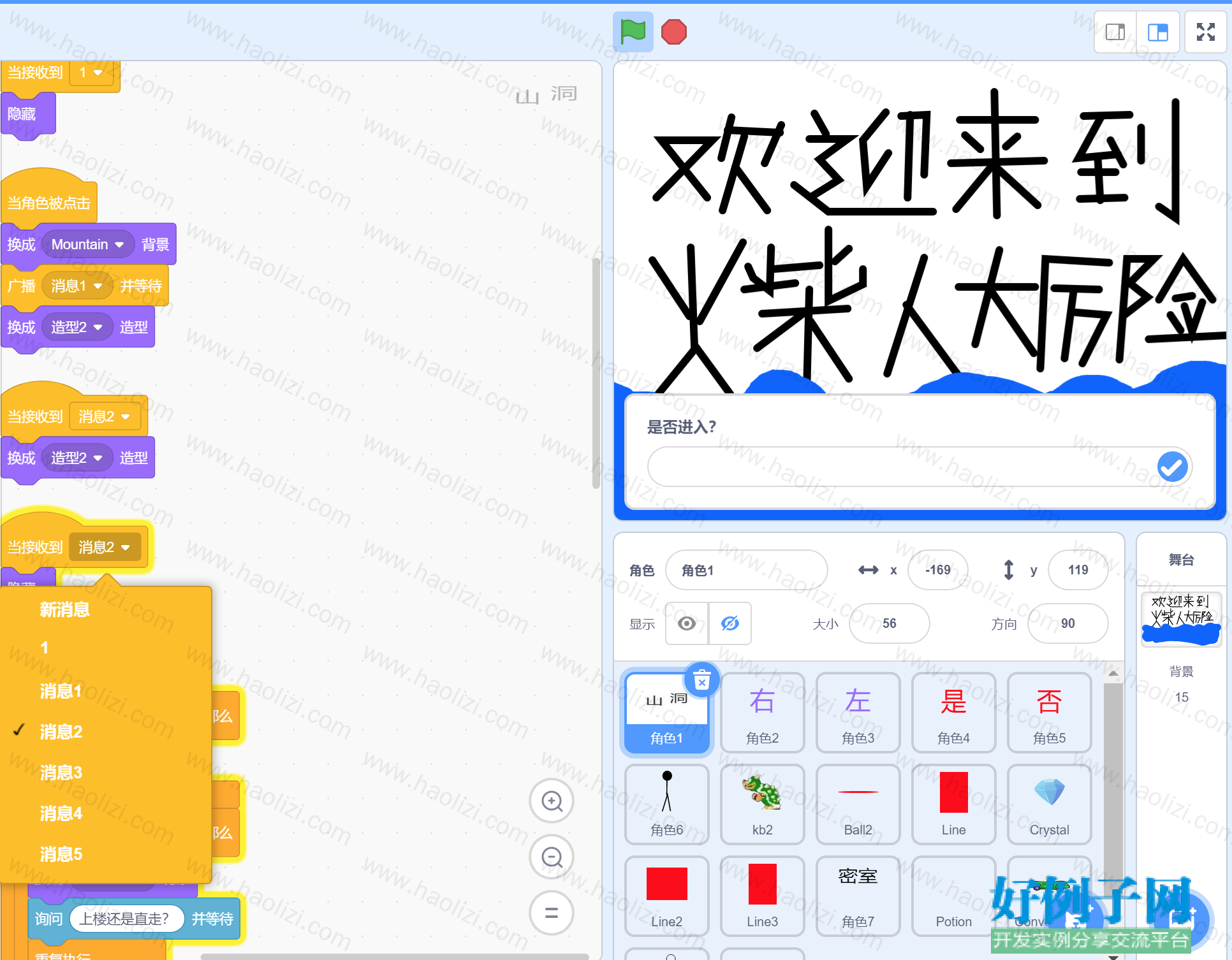Show the sprite with eye icon
1232x960 pixels.
[687, 623]
